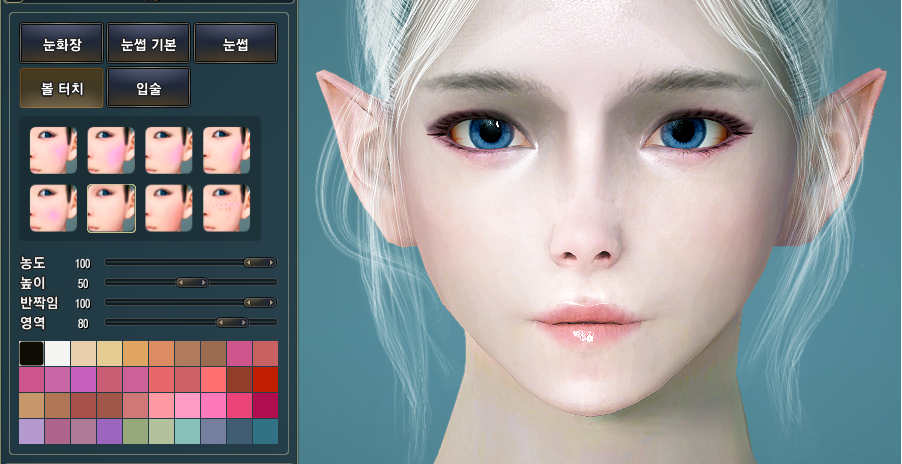Pick the darker sage green swatch

click(x=136, y=431)
